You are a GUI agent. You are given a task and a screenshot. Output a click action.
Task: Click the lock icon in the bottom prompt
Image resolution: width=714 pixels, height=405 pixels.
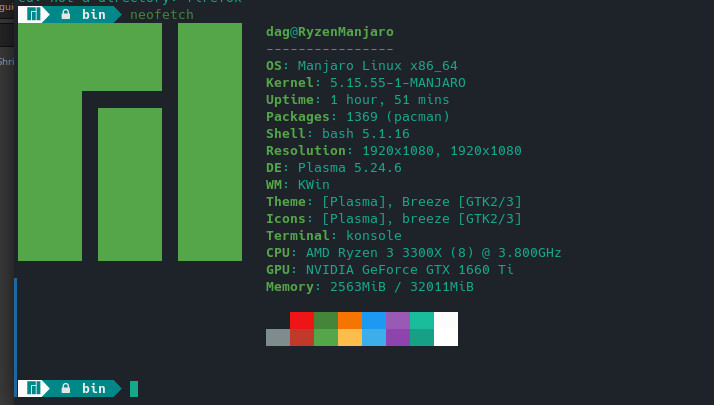click(x=66, y=388)
